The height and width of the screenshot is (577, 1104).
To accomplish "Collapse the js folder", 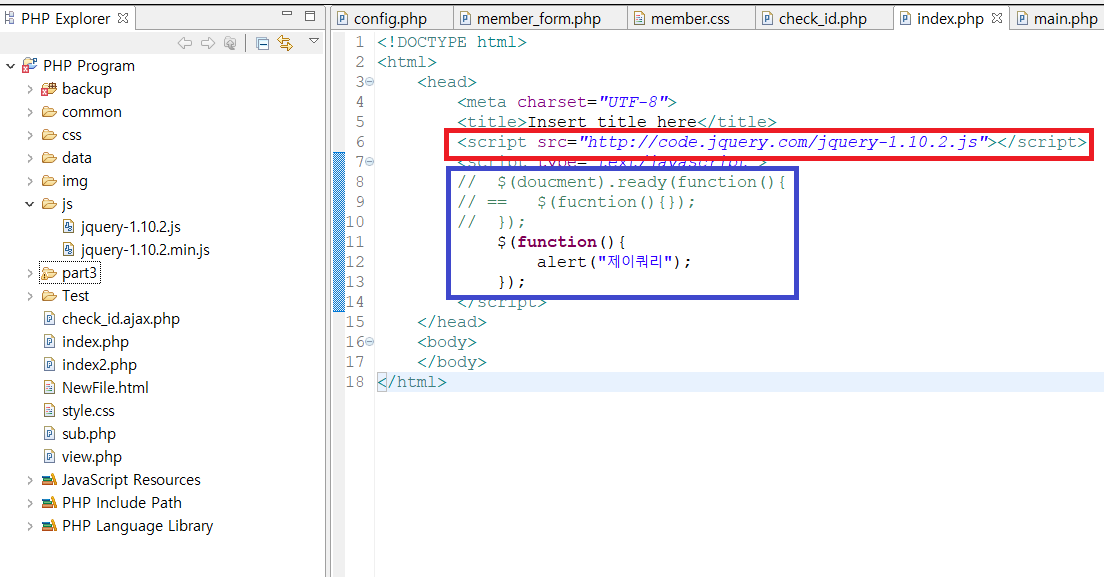I will (30, 204).
